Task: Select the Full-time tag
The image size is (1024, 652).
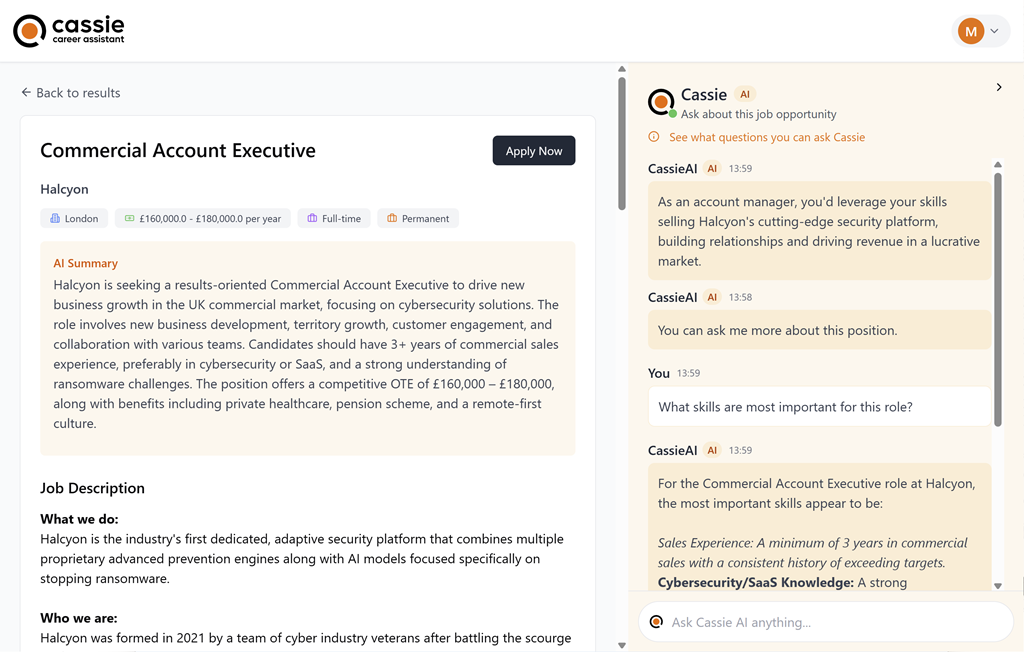Action: click(334, 218)
